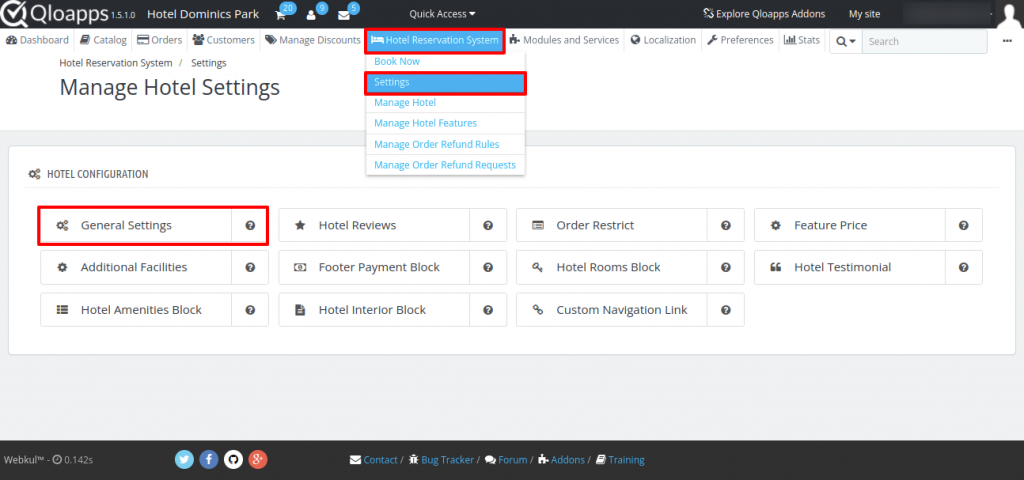The image size is (1024, 480).
Task: Open the Dashboard menu
Action: click(37, 40)
